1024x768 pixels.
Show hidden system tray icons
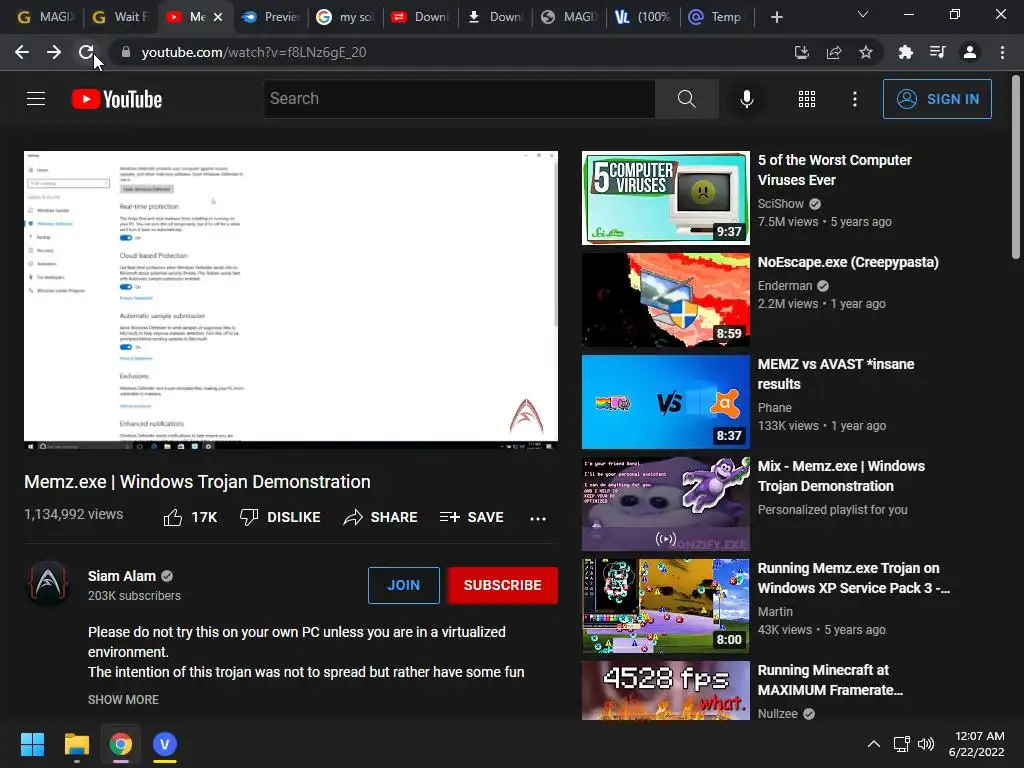[873, 744]
